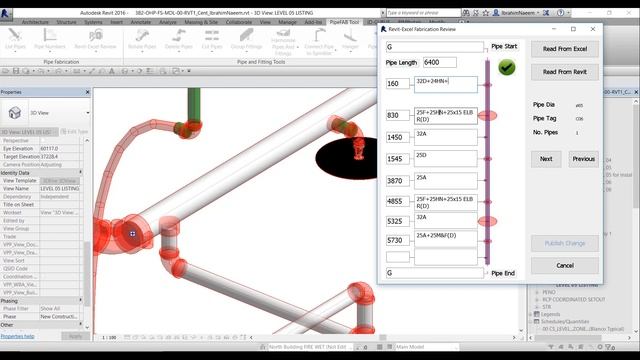This screenshot has width=640, height=360.
Task: Click the Read From Revit button
Action: click(565, 72)
